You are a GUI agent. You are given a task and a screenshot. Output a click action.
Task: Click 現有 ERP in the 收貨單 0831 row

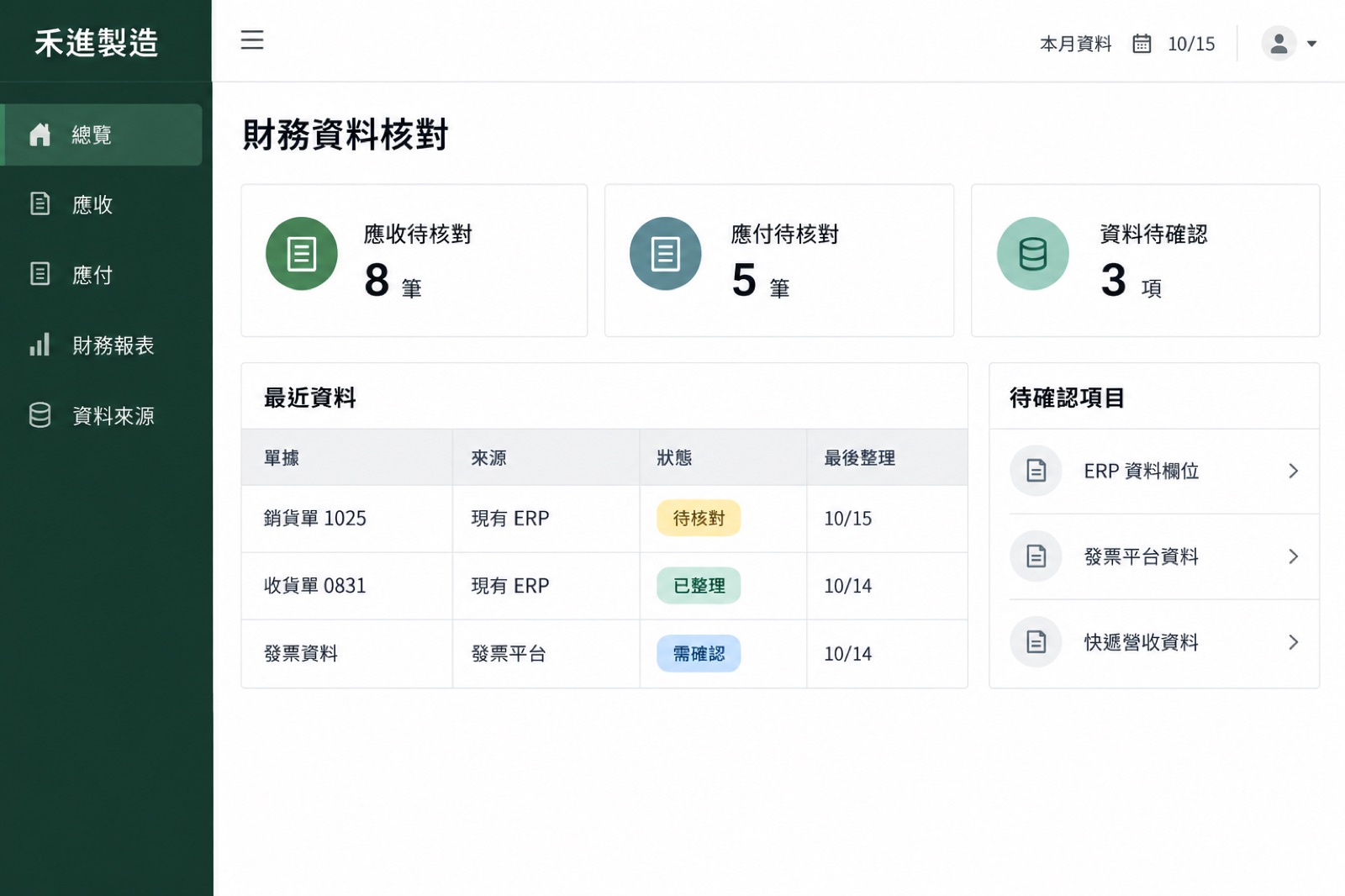[x=510, y=586]
